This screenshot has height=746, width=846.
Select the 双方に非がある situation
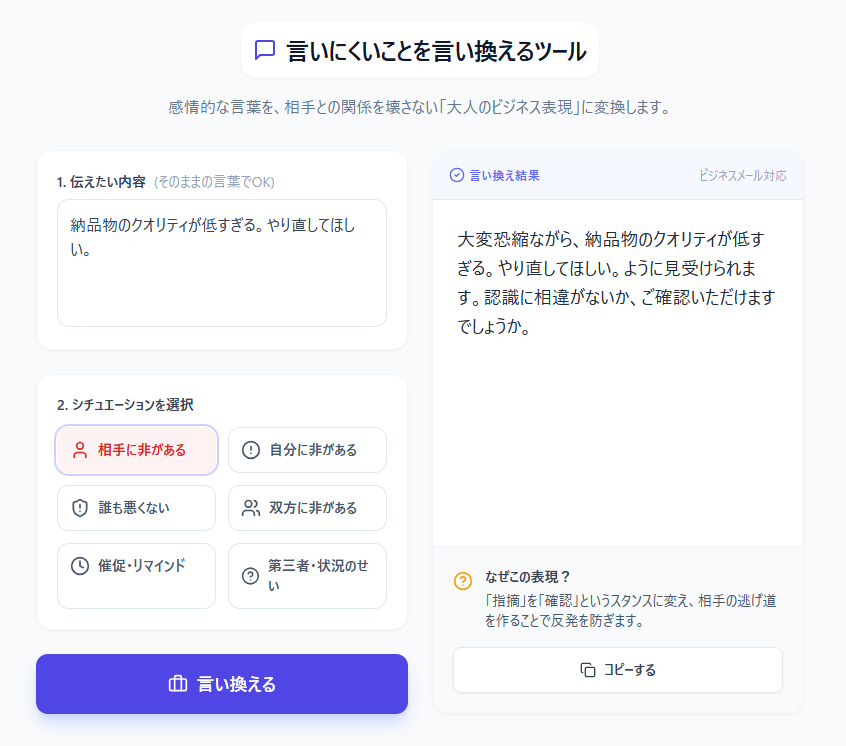307,508
